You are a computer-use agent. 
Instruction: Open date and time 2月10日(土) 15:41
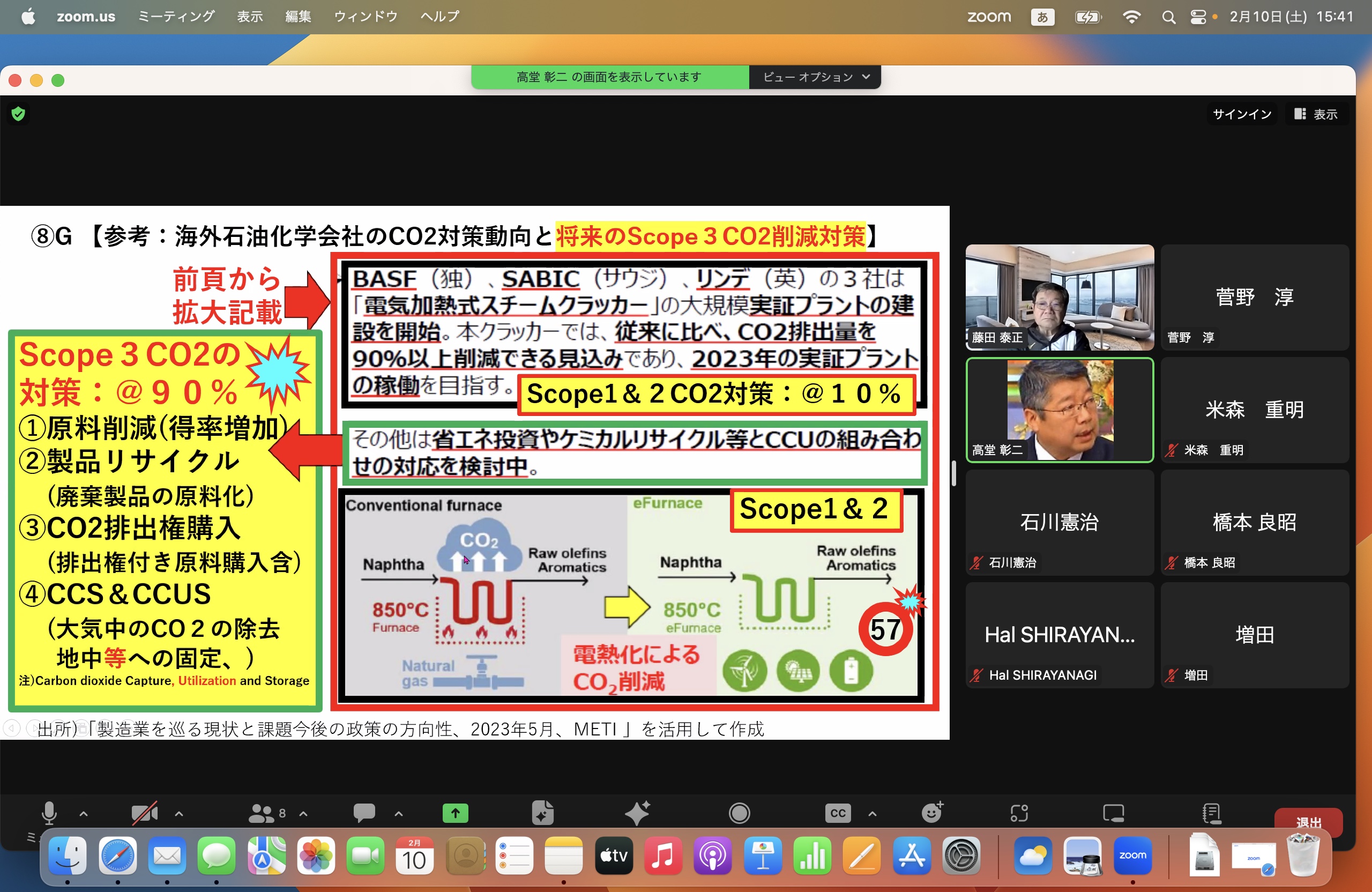1291,16
